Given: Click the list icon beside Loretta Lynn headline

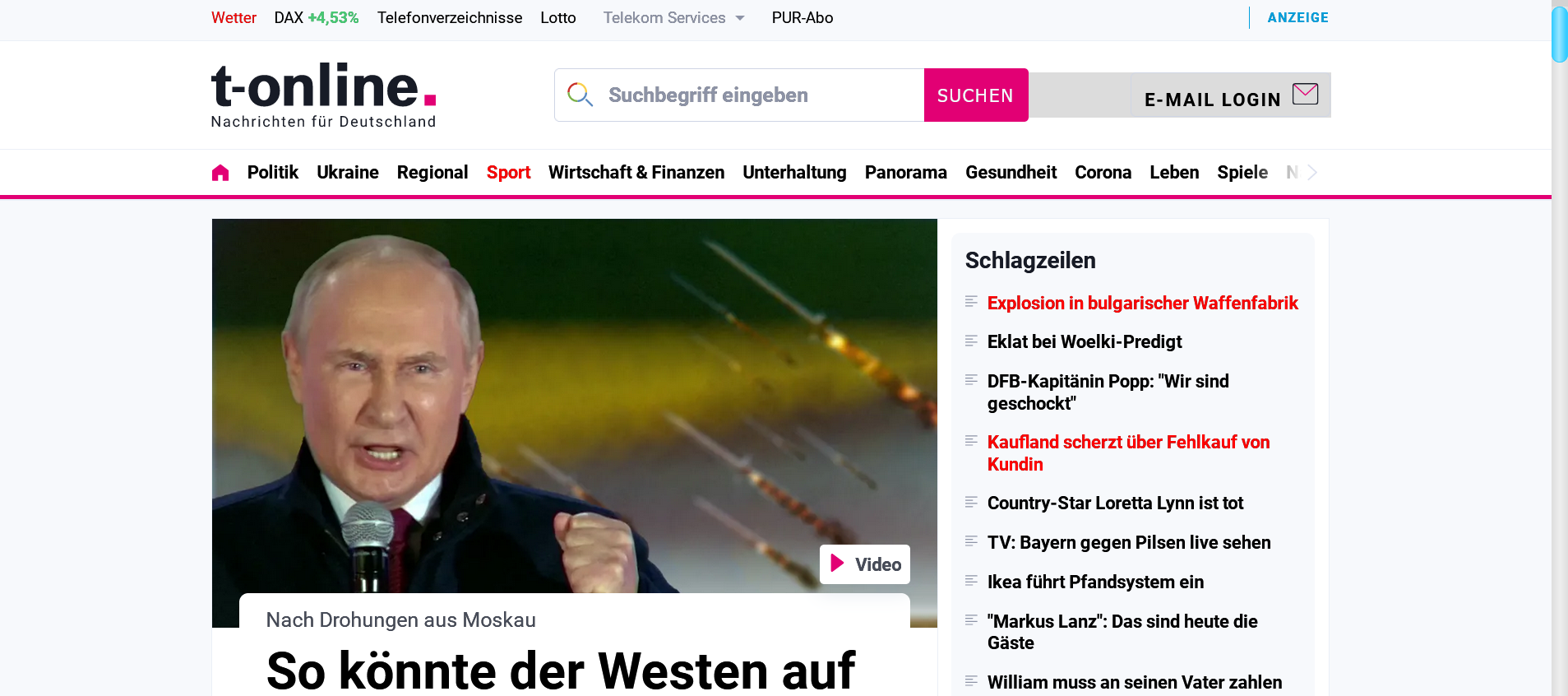Looking at the screenshot, I should point(971,502).
